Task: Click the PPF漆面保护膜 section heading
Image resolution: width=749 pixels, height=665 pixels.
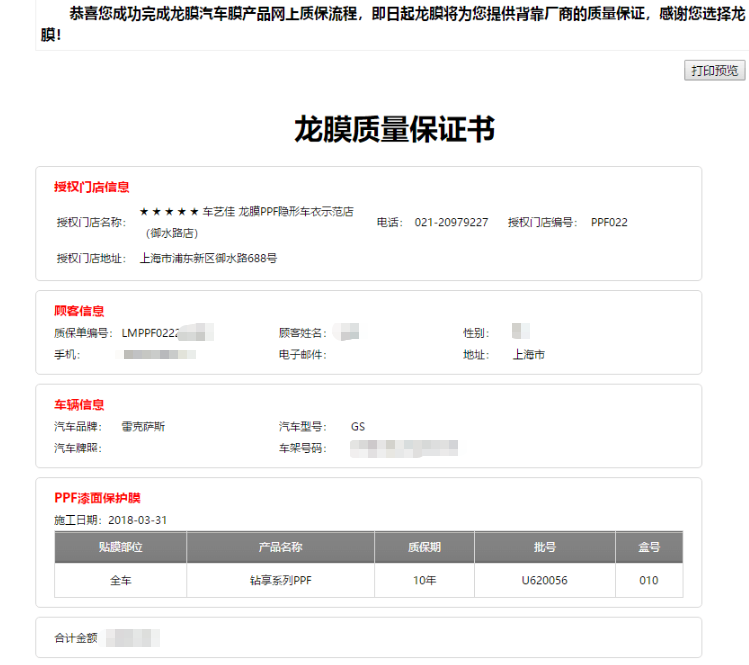Action: click(x=97, y=498)
